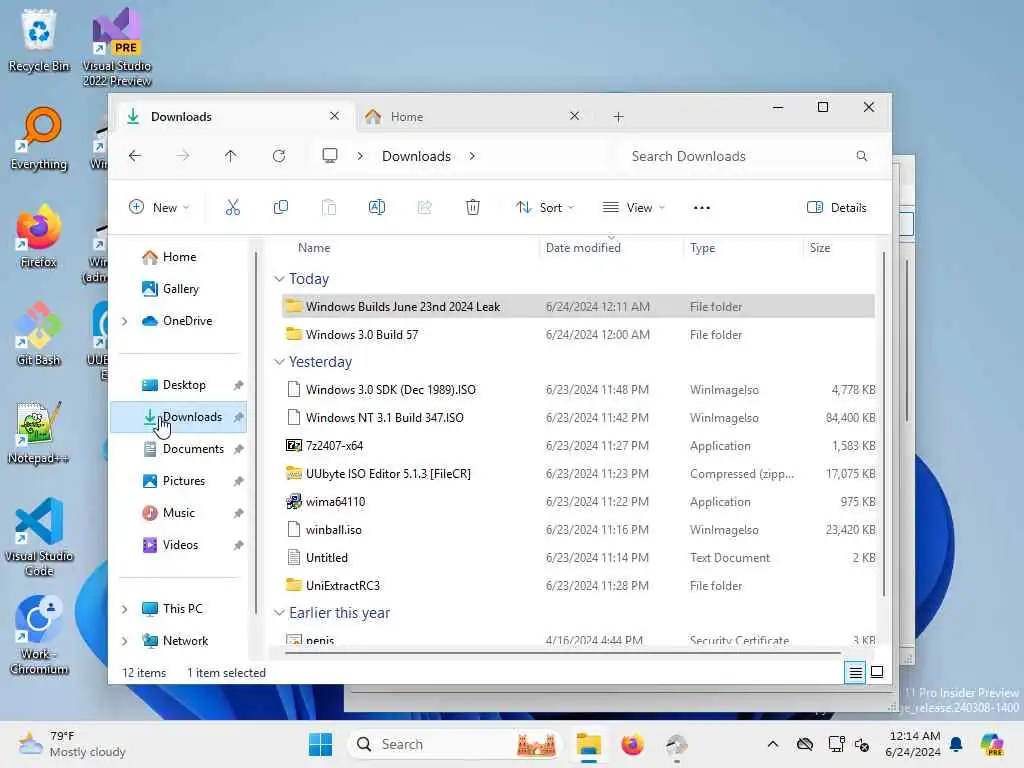Click the This PC monitor icon in address bar
The height and width of the screenshot is (768, 1024).
[330, 155]
